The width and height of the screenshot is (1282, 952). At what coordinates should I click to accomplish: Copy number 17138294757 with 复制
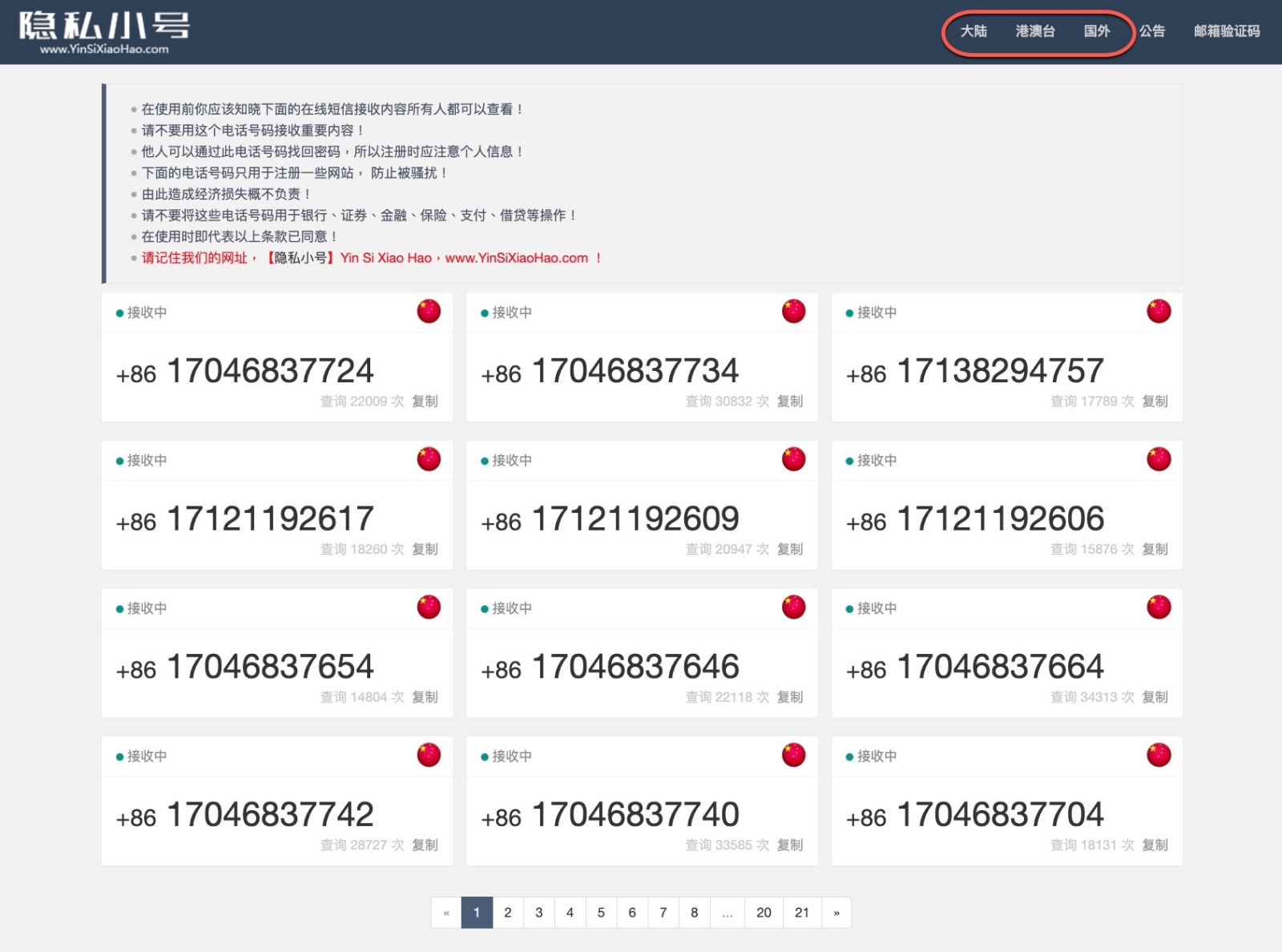click(1155, 401)
